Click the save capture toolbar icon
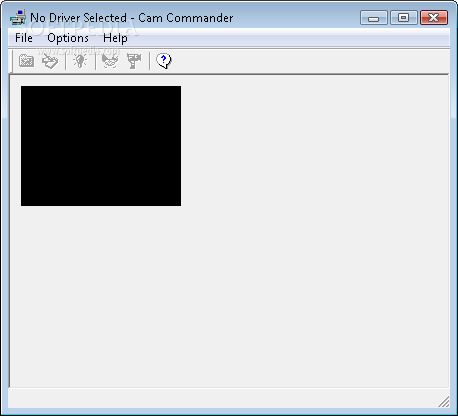 (x=50, y=61)
